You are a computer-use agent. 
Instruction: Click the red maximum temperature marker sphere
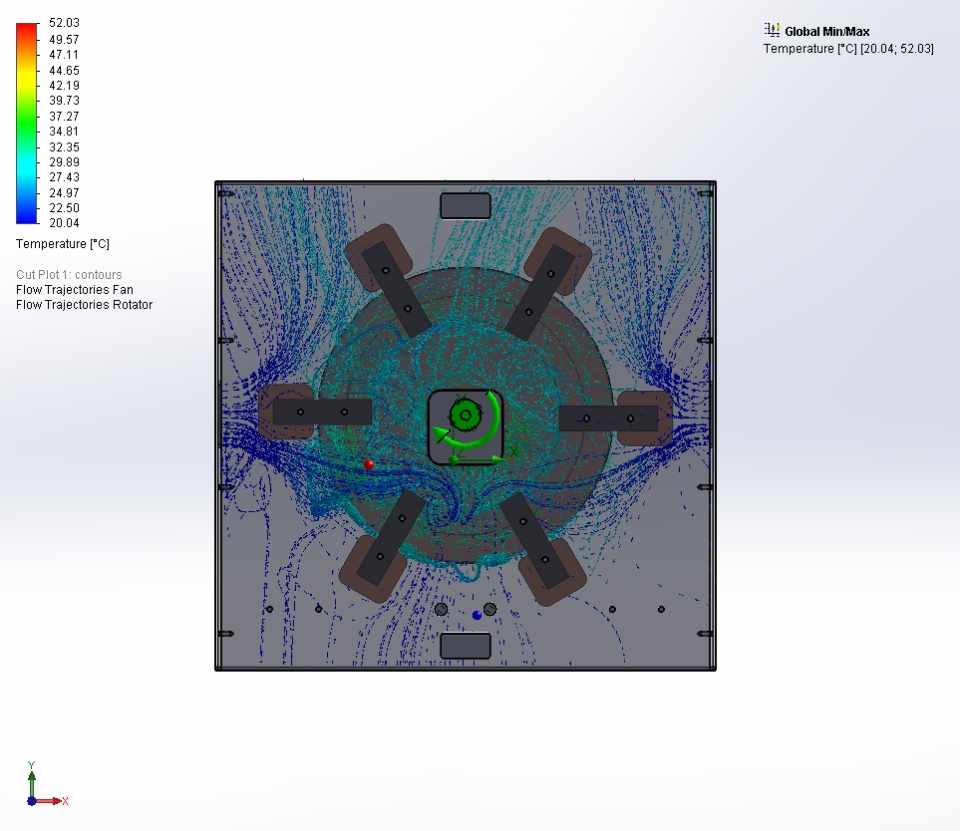[x=369, y=465]
